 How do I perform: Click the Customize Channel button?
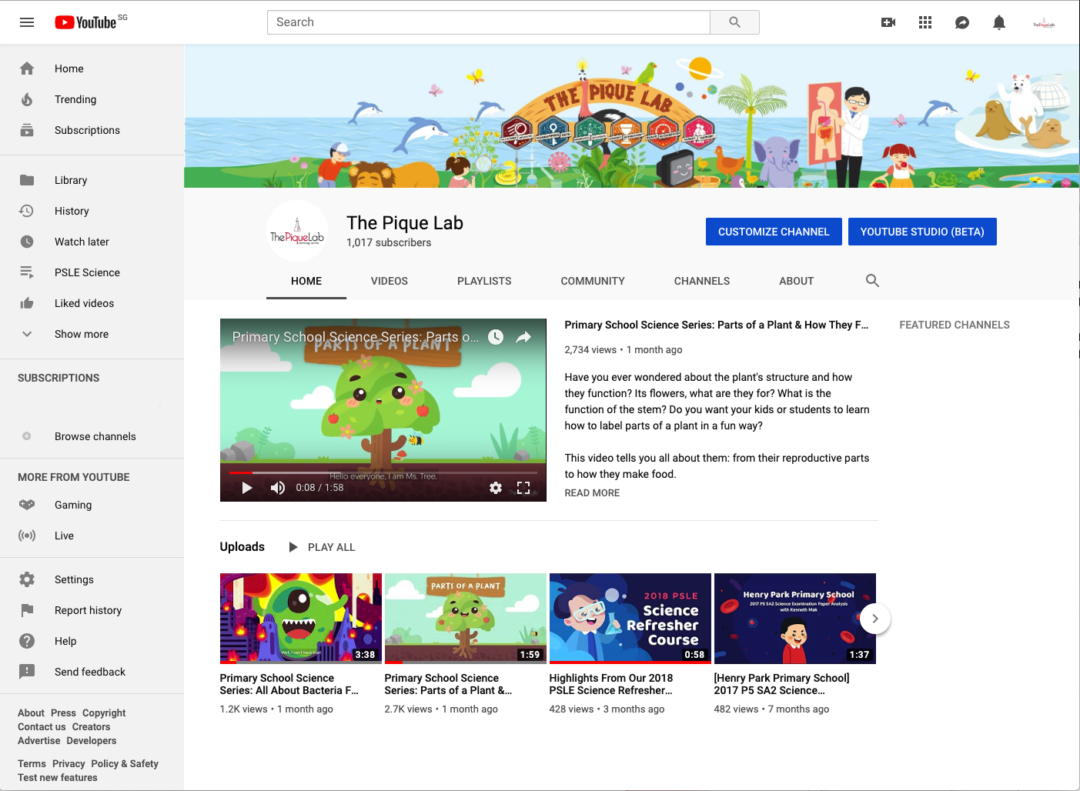point(774,232)
